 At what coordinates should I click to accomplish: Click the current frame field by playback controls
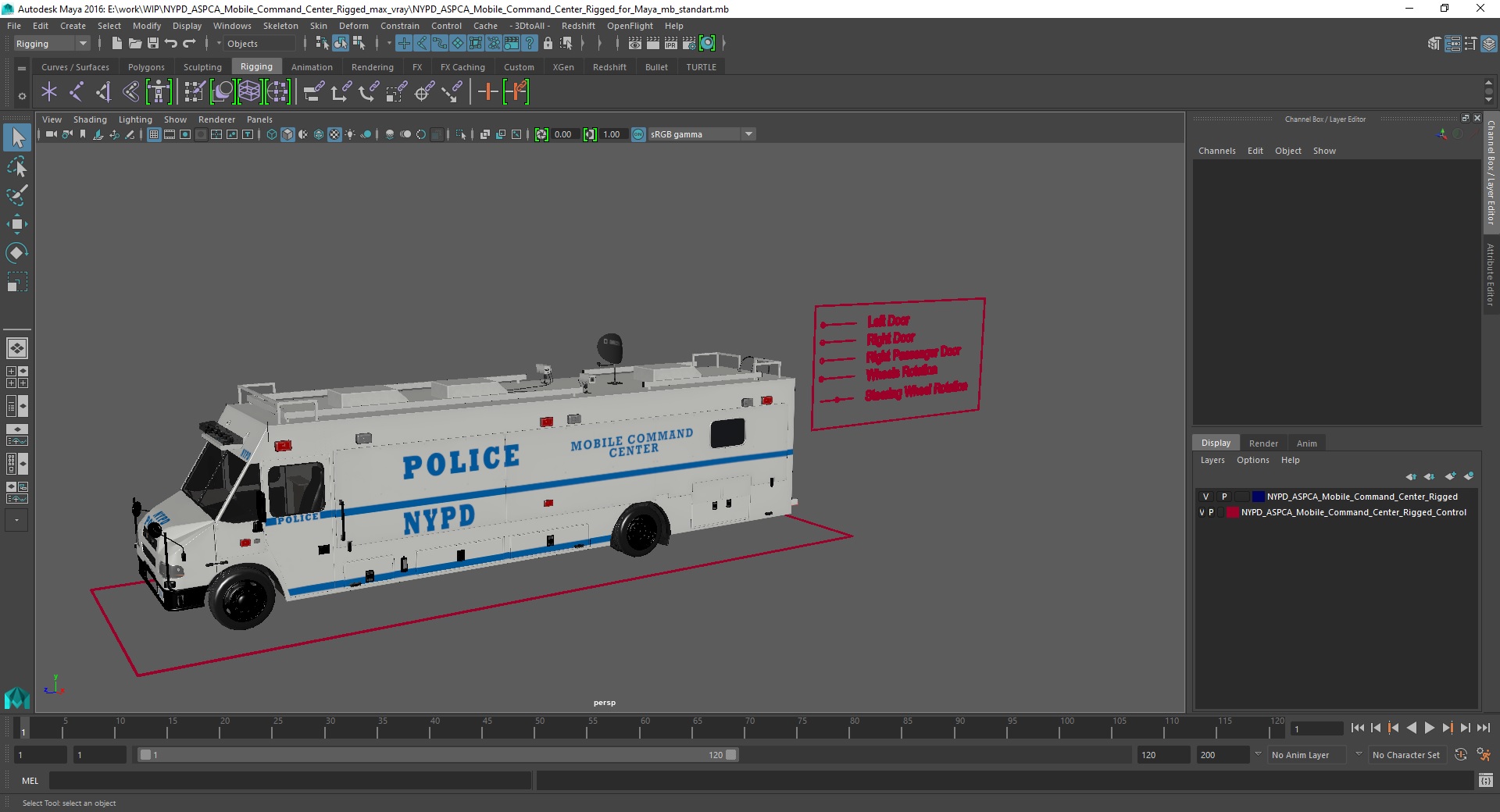pyautogui.click(x=1316, y=728)
